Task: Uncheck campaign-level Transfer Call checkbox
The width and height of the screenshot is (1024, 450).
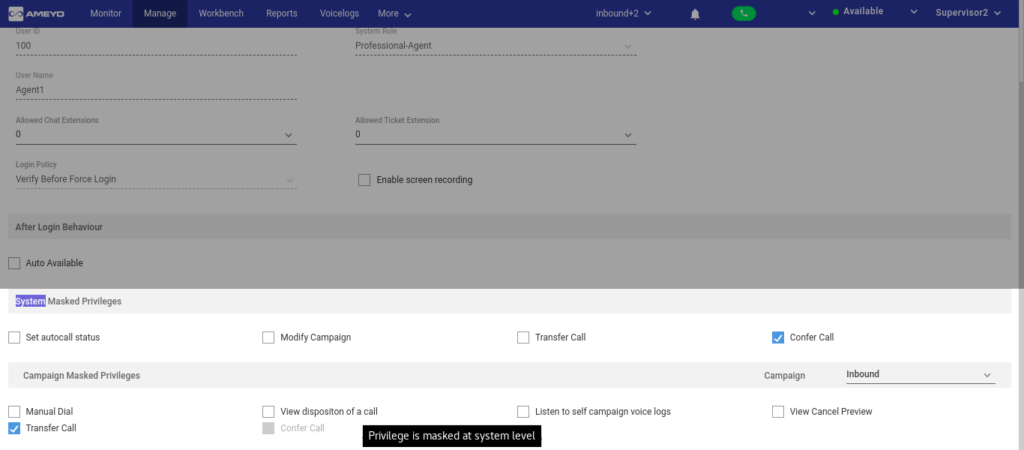Action: [x=14, y=428]
